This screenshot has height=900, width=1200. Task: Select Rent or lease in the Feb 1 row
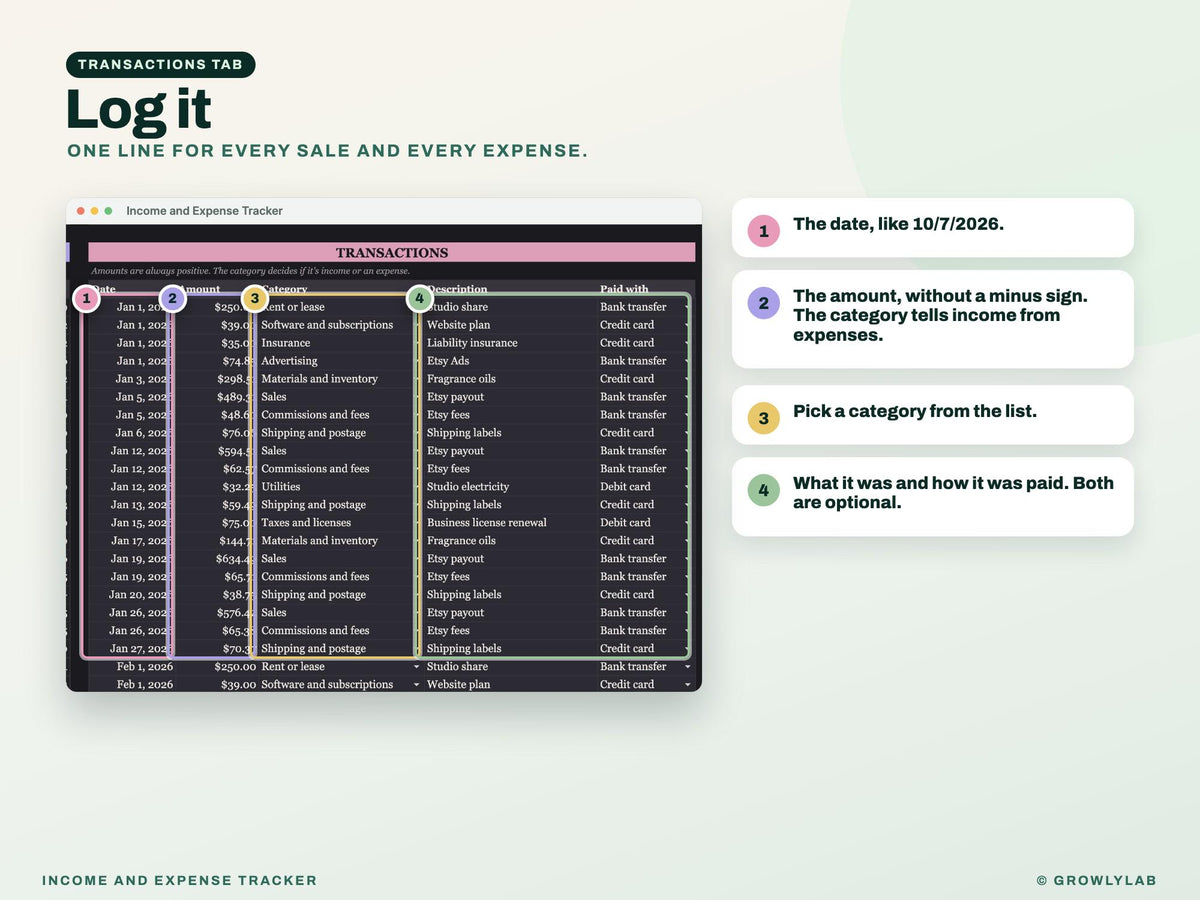click(293, 667)
